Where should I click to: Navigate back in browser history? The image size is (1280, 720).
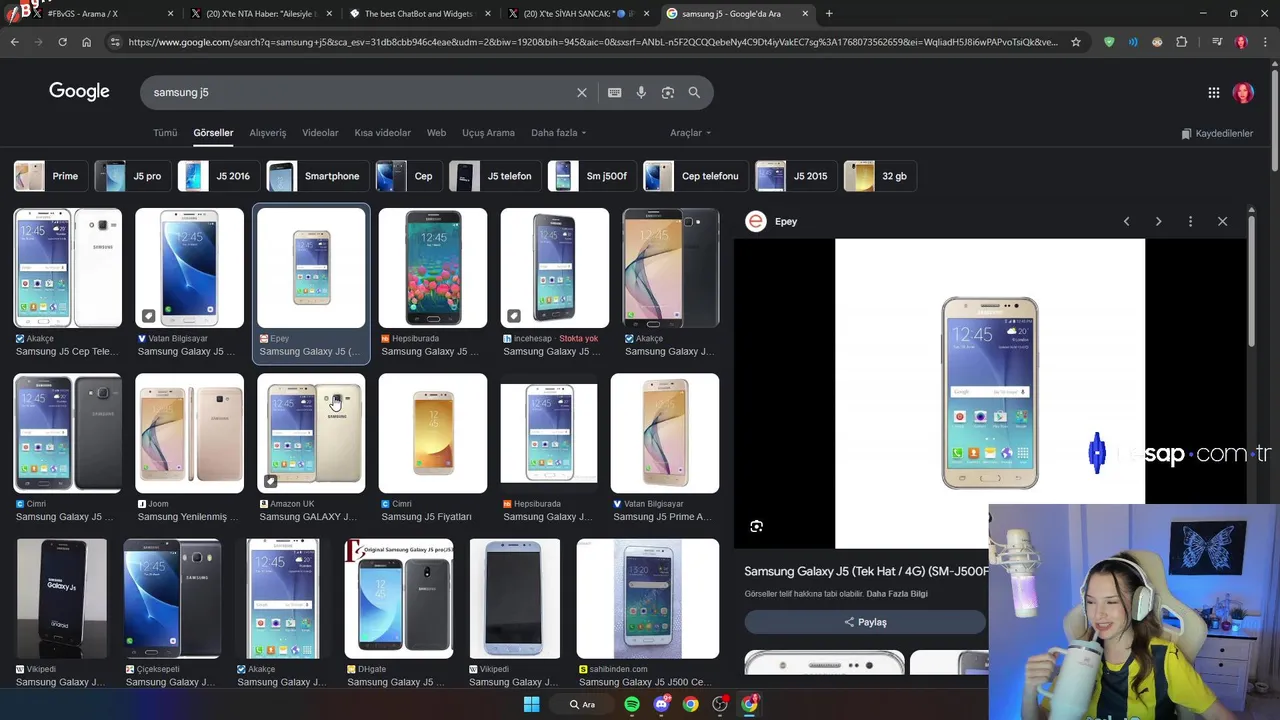click(14, 42)
